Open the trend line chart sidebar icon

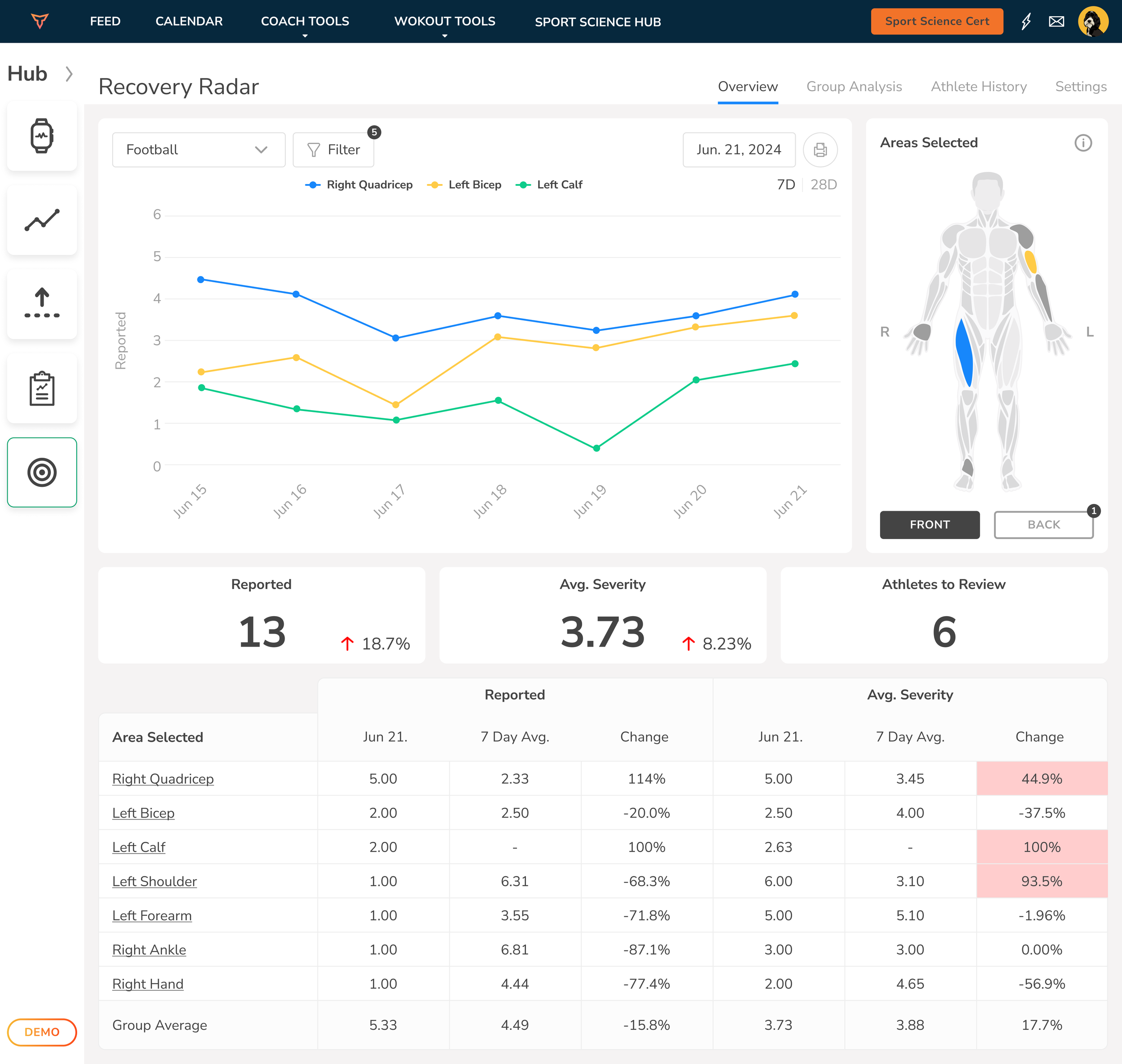[x=42, y=220]
